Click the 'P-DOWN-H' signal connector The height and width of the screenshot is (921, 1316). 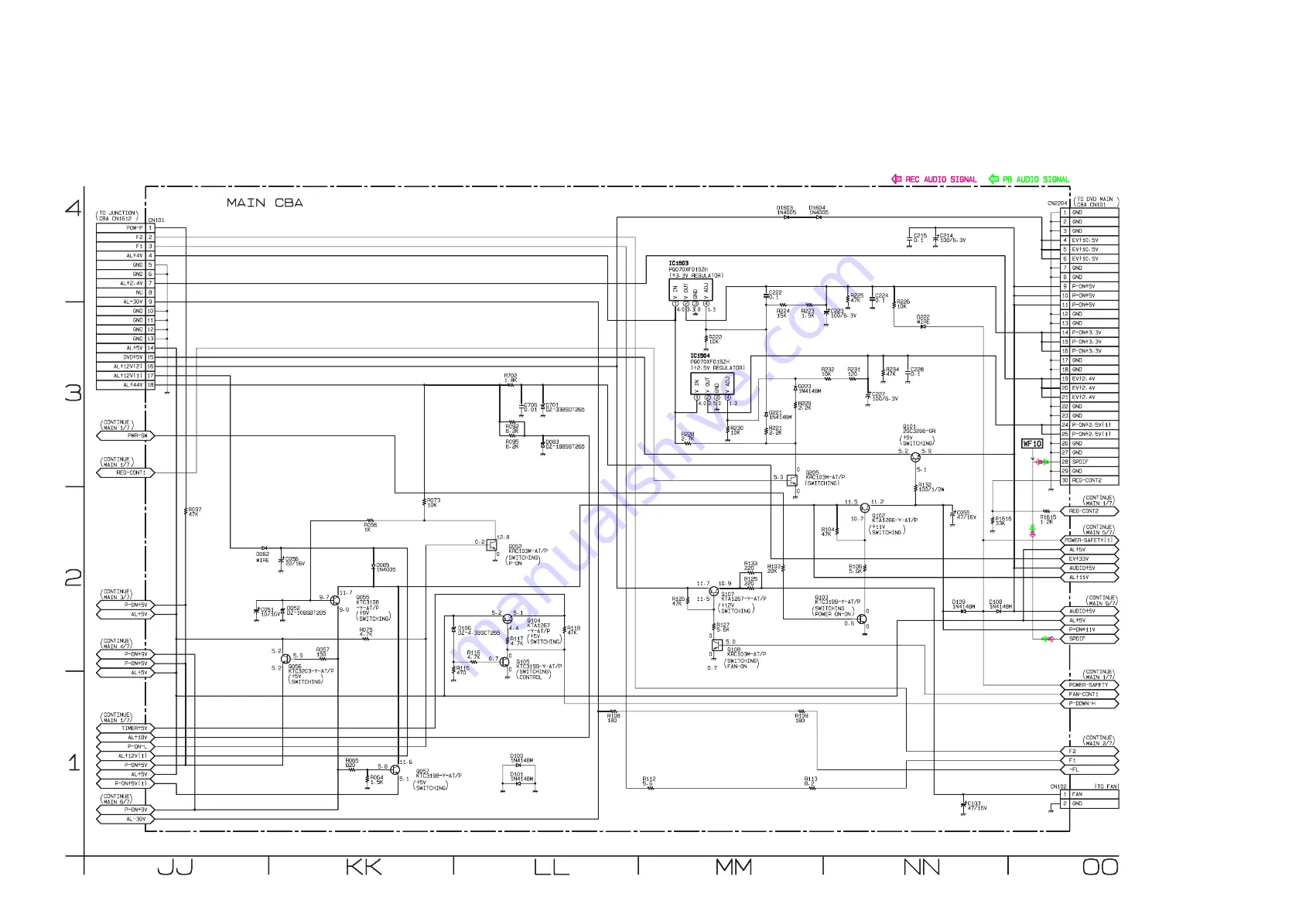pos(1089,704)
